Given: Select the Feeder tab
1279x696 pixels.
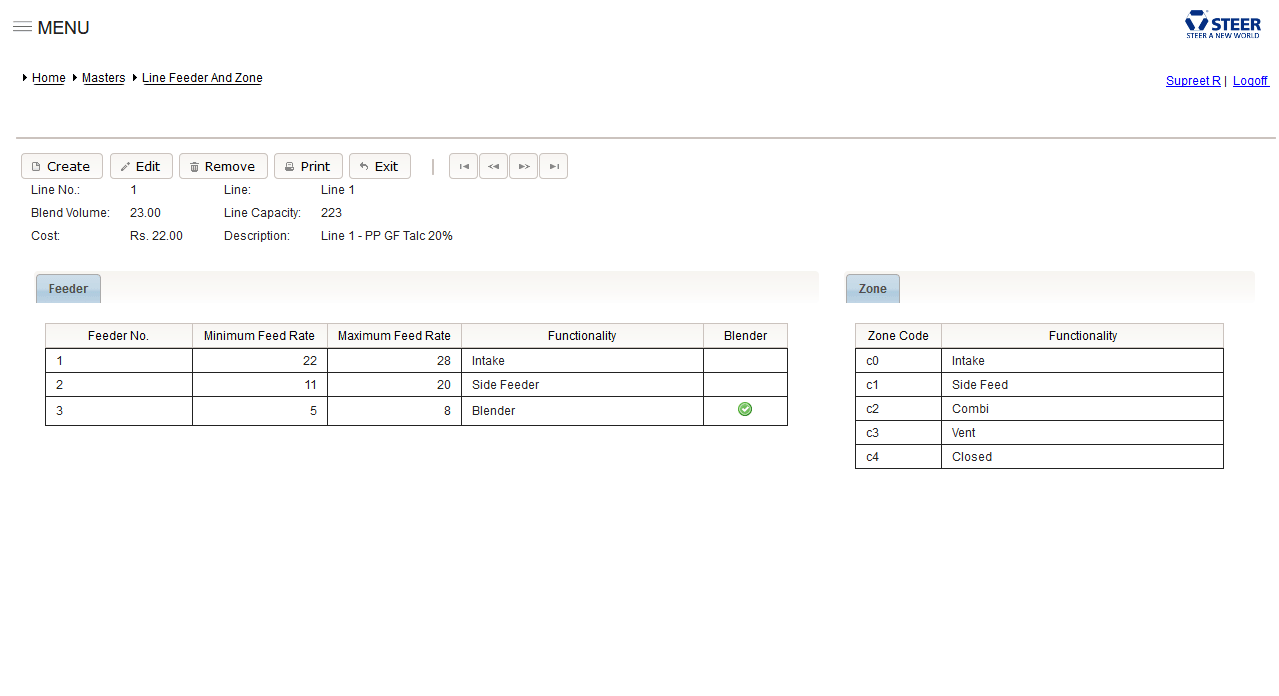Looking at the screenshot, I should (68, 289).
